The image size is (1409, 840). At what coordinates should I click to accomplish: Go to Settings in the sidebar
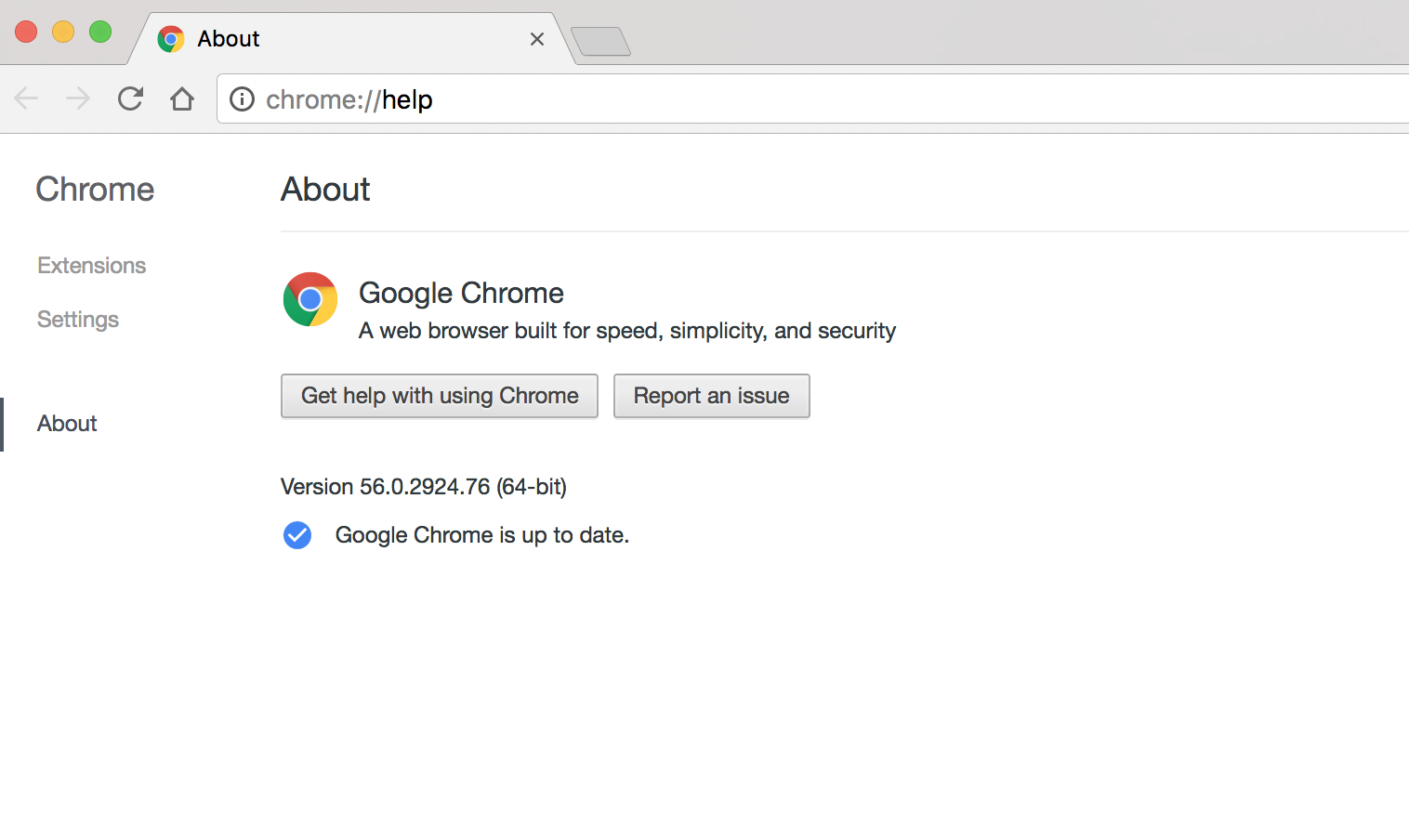click(x=78, y=320)
